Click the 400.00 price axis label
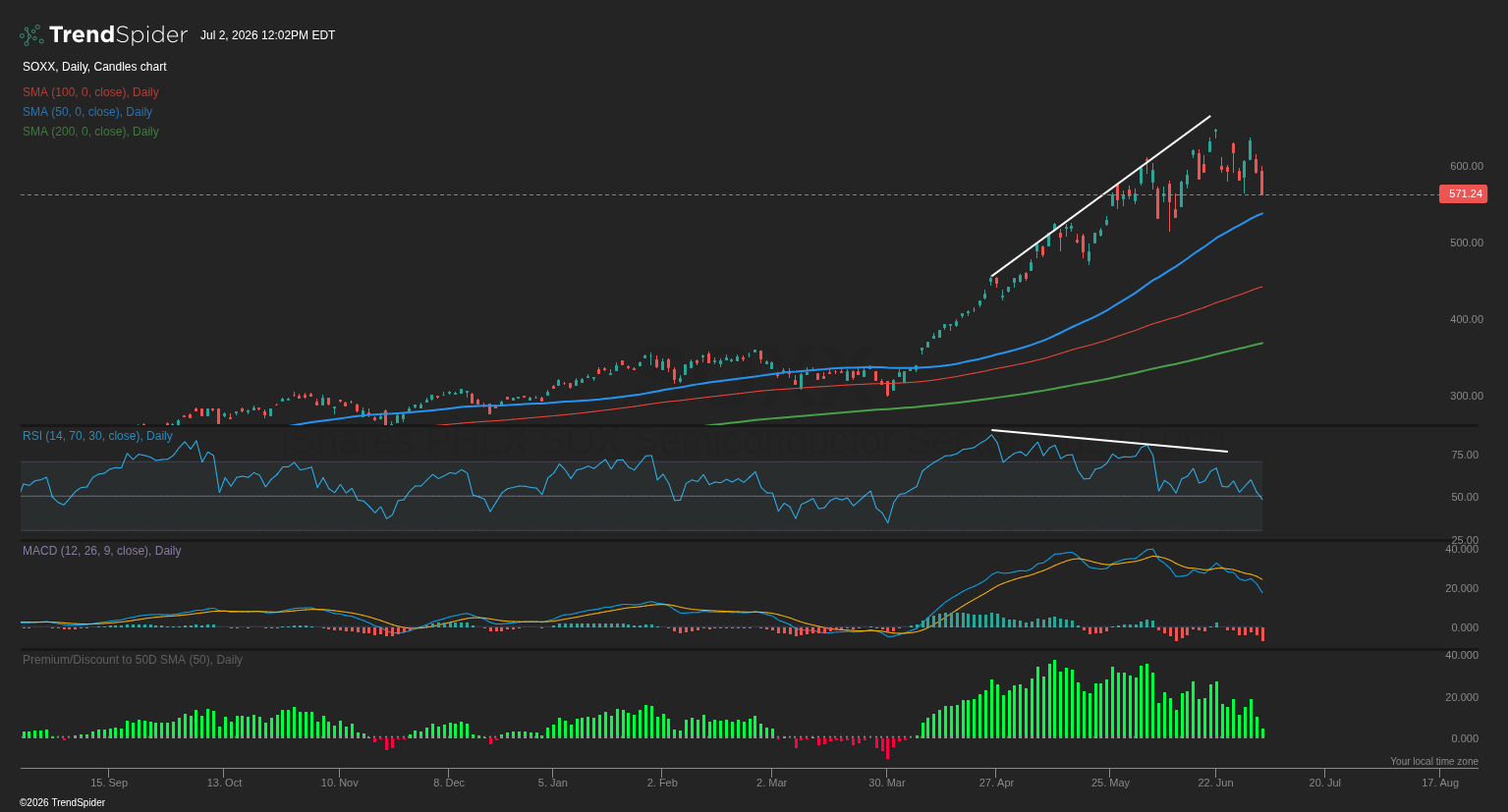Image resolution: width=1508 pixels, height=812 pixels. 1466,319
